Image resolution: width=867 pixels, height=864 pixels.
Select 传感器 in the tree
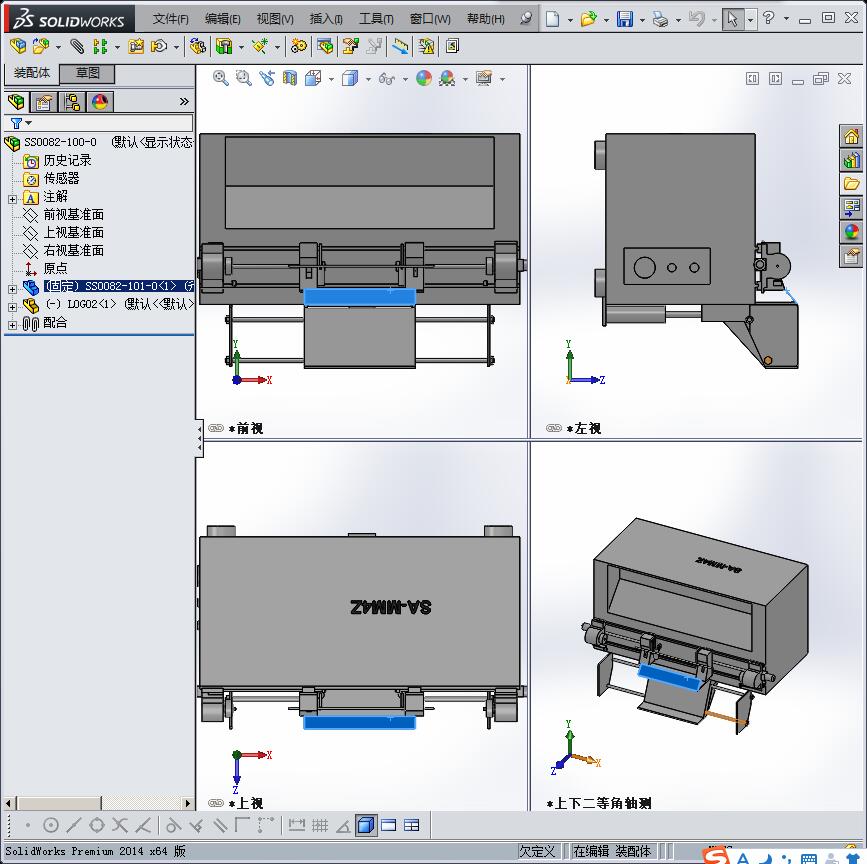[x=61, y=178]
